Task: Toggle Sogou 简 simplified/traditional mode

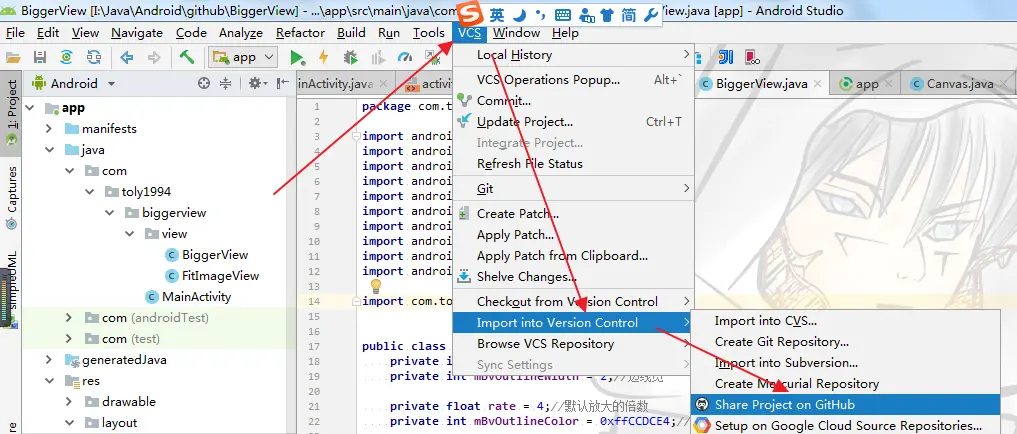Action: click(628, 14)
